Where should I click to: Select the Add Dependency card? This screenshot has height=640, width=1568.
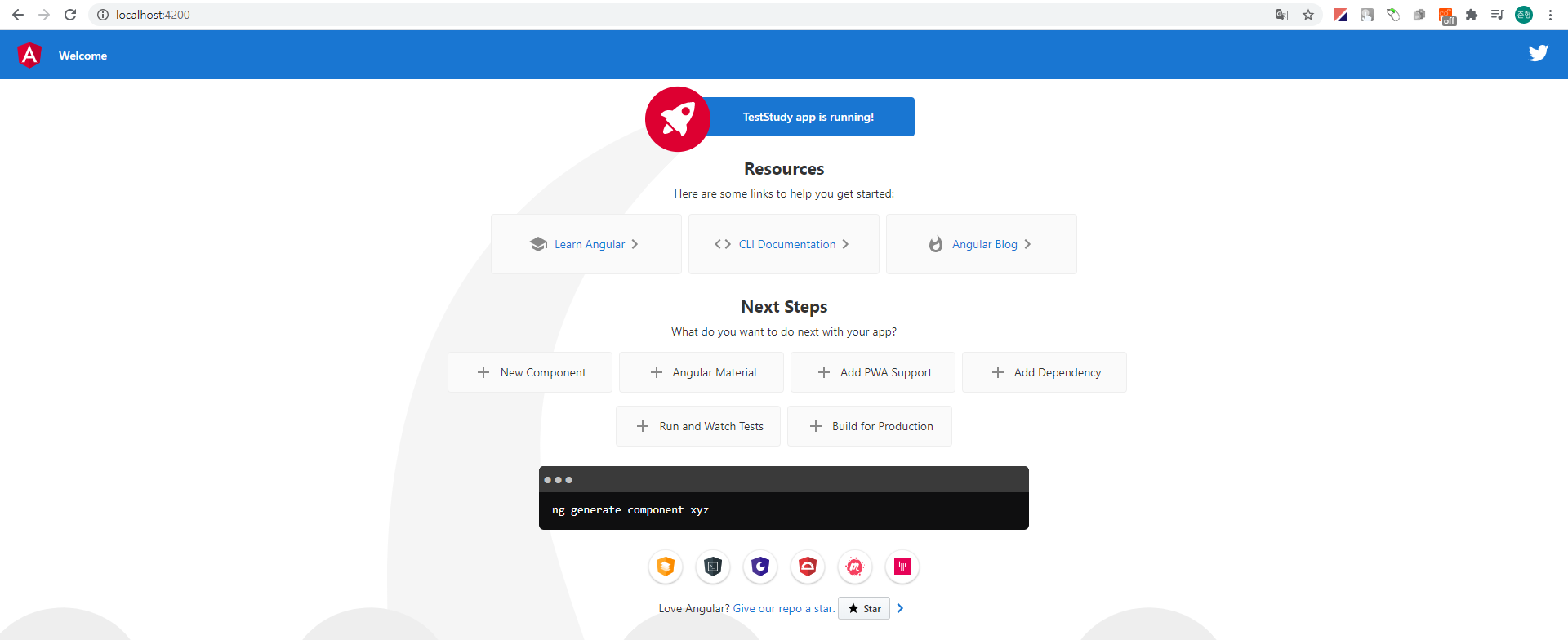coord(1045,372)
